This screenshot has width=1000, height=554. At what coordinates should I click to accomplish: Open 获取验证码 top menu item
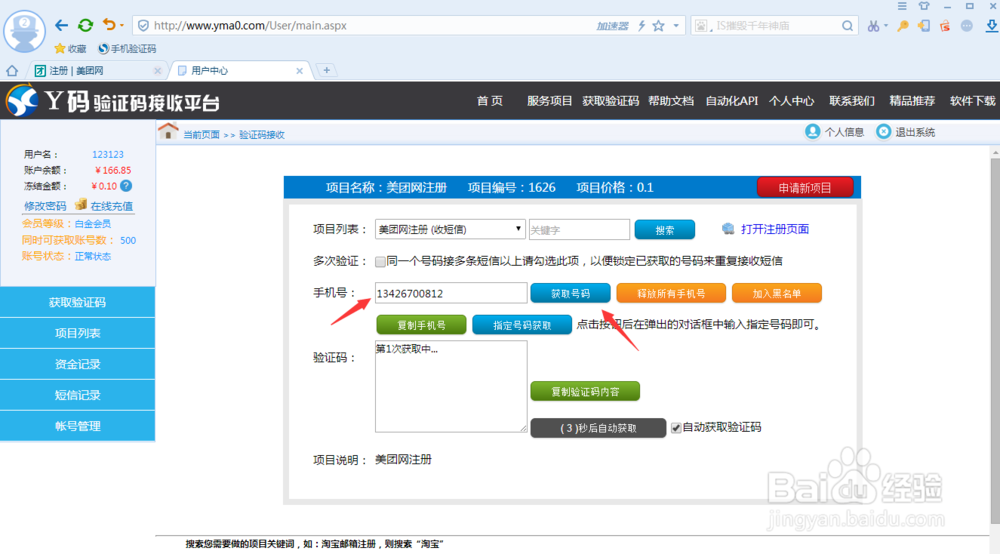(610, 101)
